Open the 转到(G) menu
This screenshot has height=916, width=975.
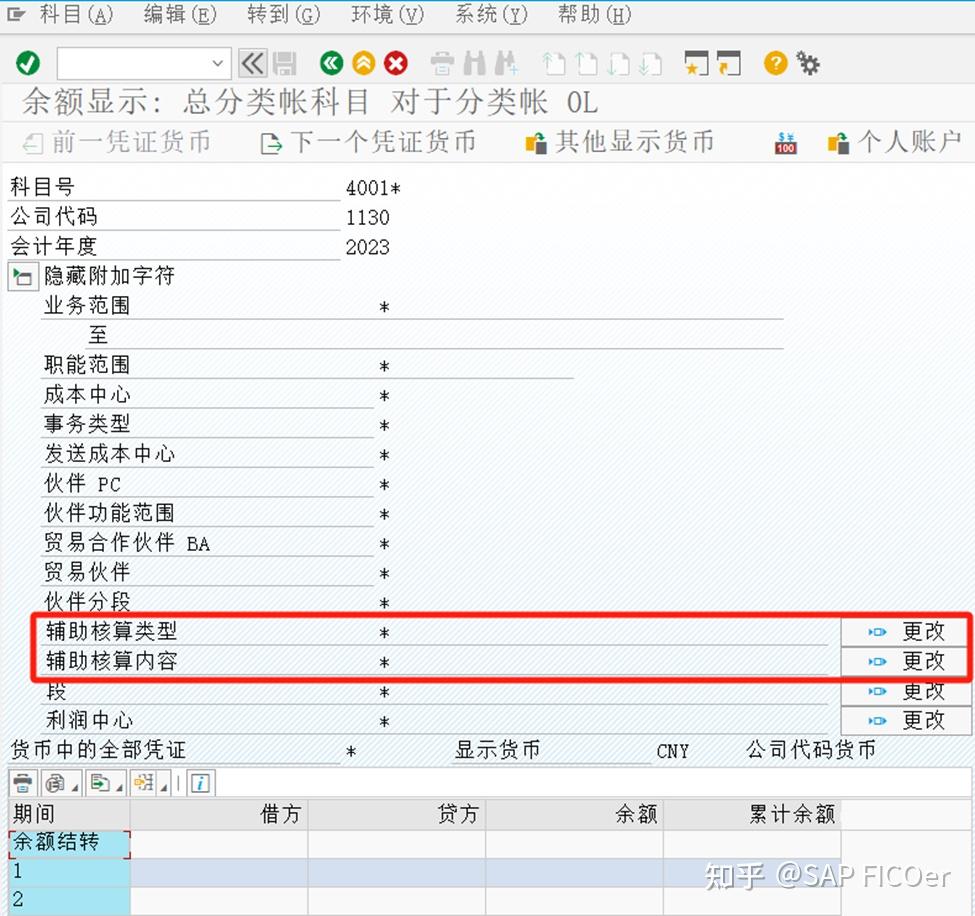pos(284,14)
